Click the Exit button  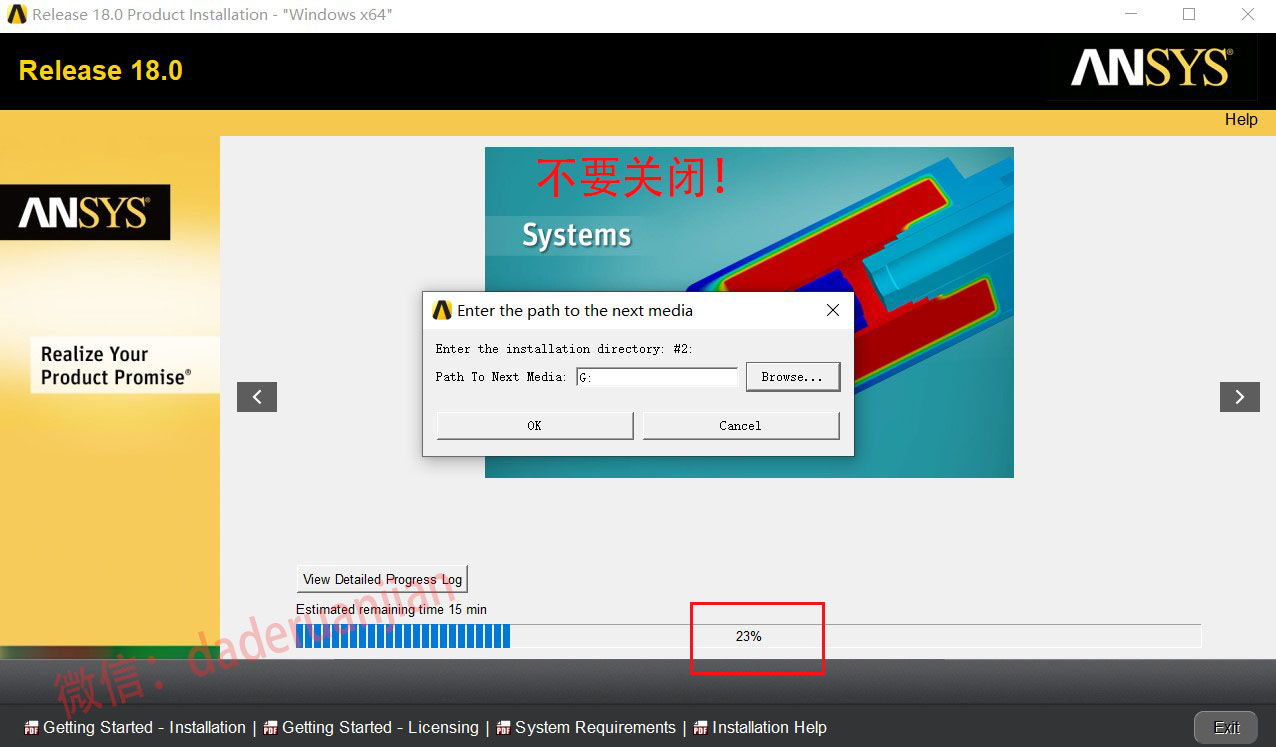pos(1227,727)
